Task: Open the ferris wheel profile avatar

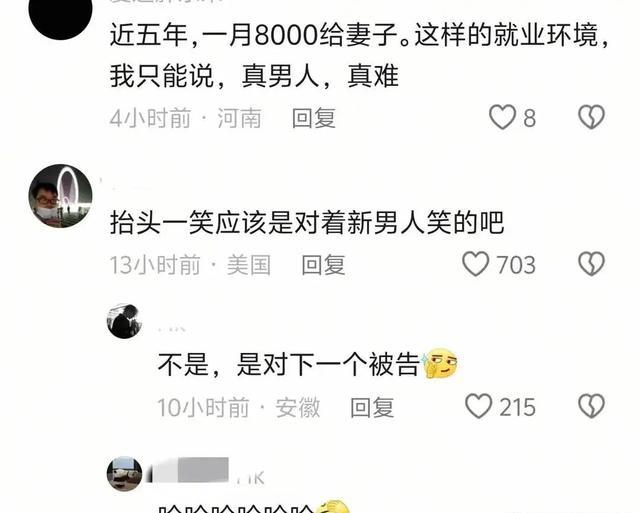Action: (60, 196)
